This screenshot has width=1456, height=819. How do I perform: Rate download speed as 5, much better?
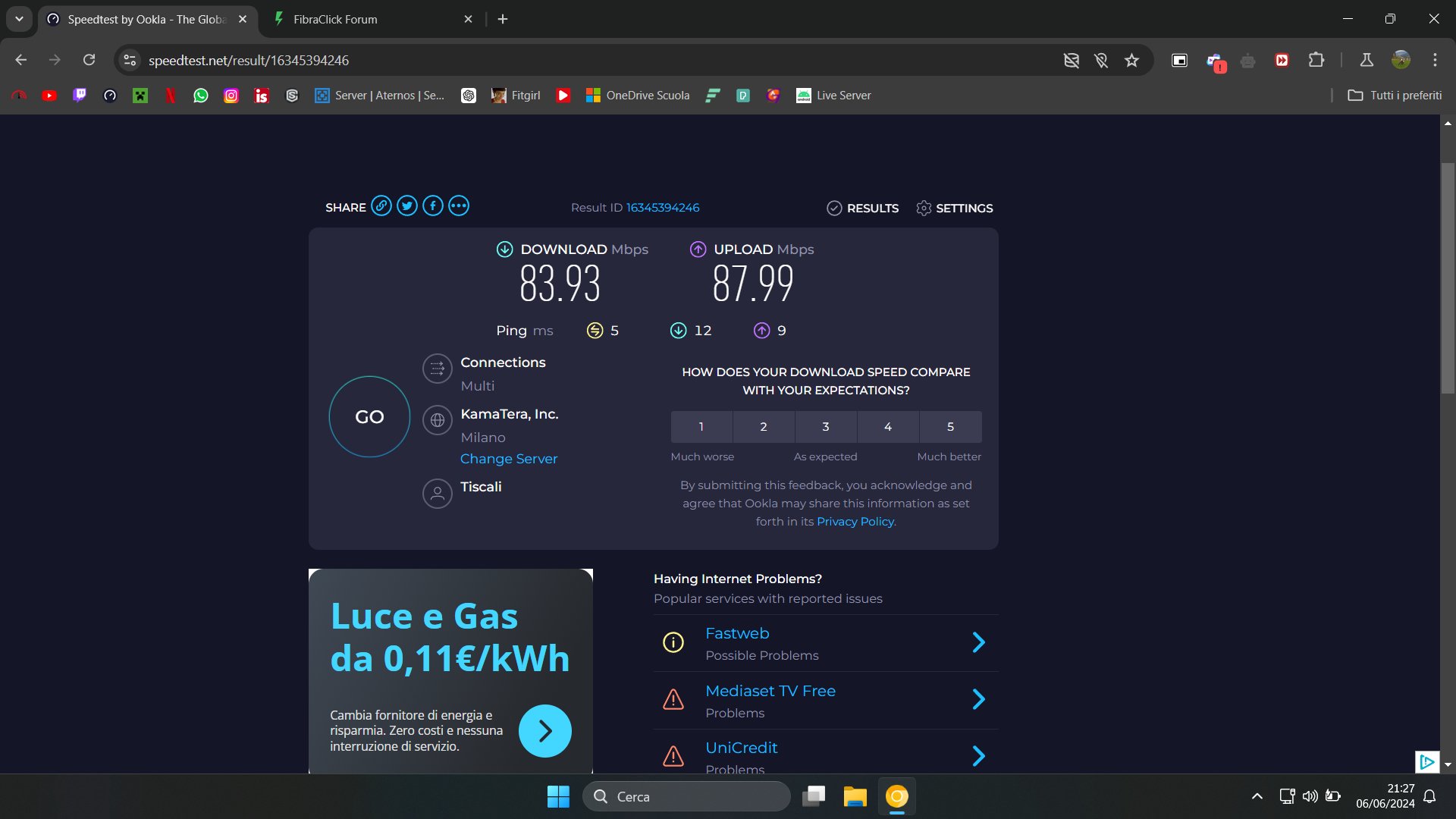click(x=950, y=427)
